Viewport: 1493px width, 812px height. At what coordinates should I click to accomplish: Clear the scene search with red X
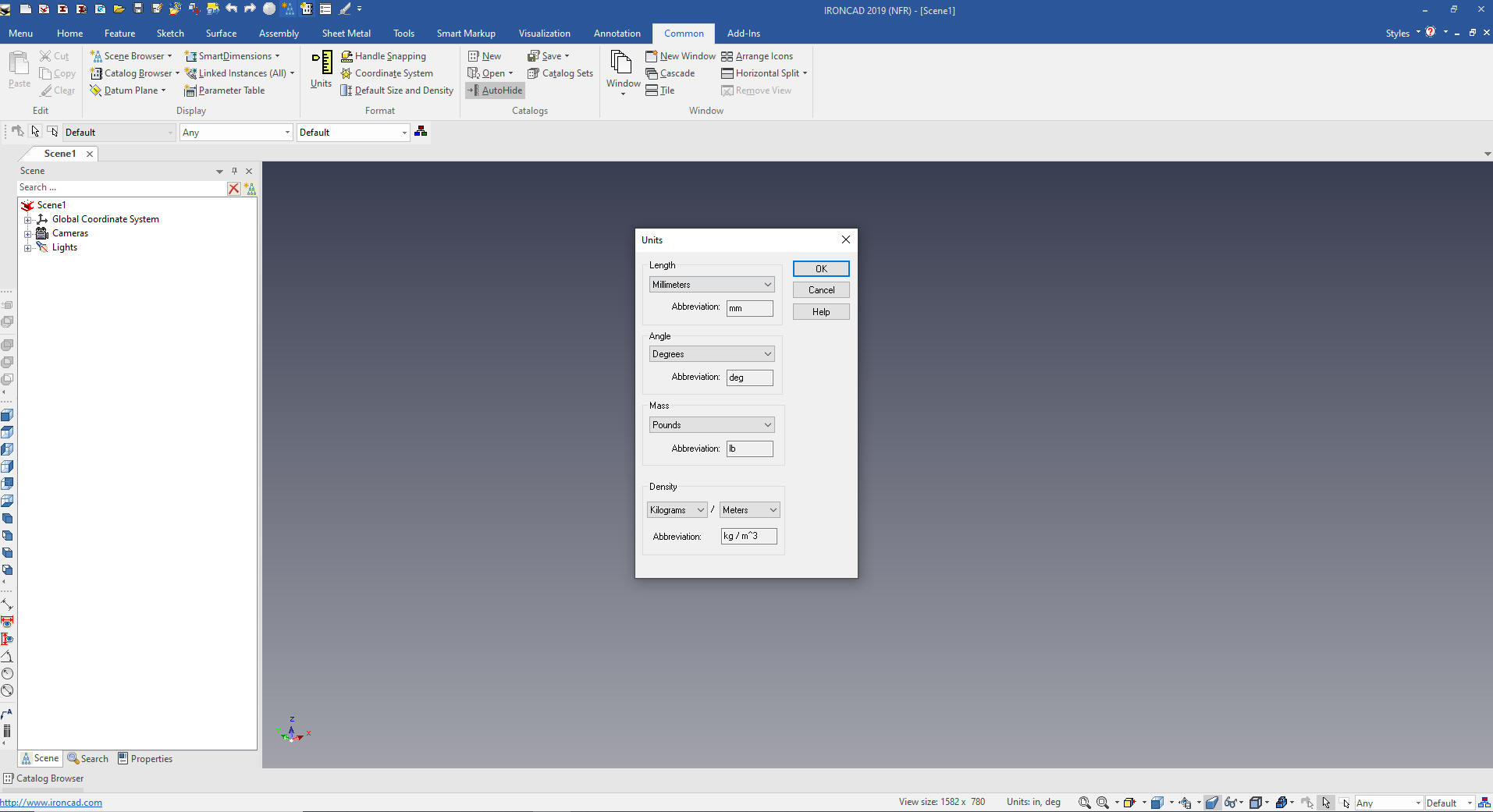point(233,188)
